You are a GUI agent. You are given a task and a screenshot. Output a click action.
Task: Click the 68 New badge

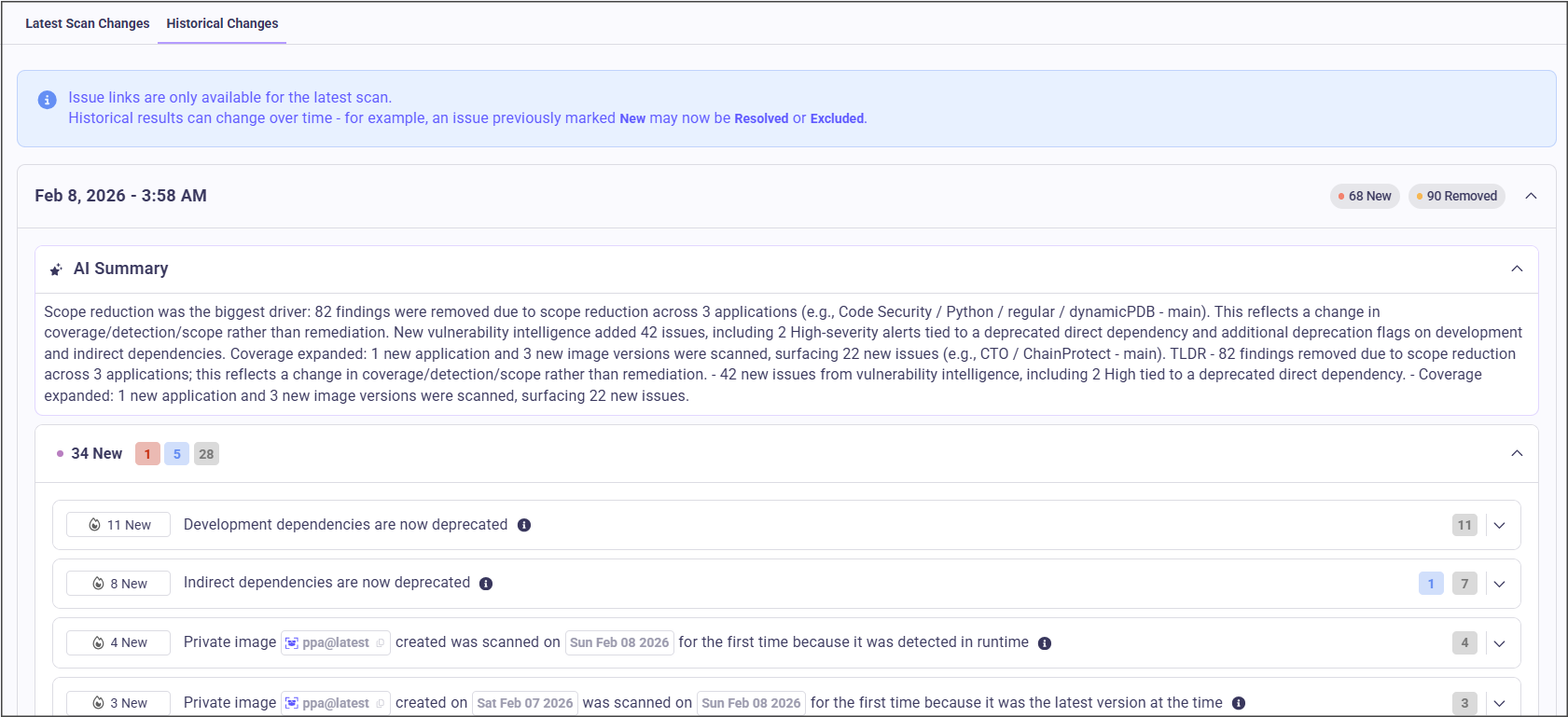(1365, 196)
